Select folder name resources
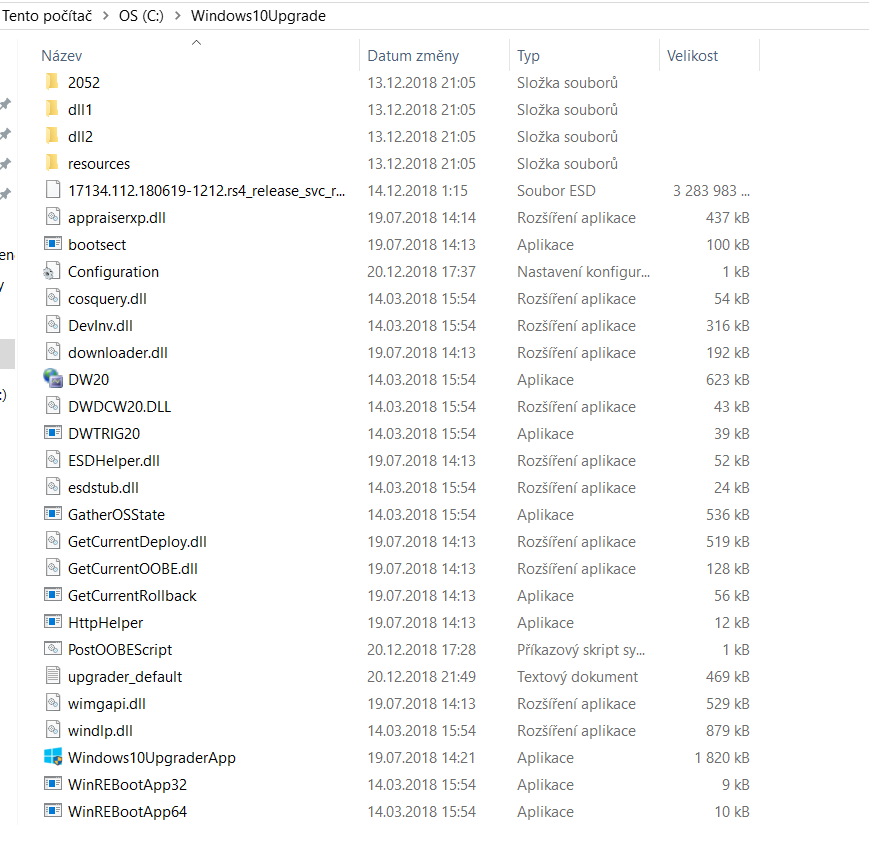The image size is (869, 846). (99, 164)
